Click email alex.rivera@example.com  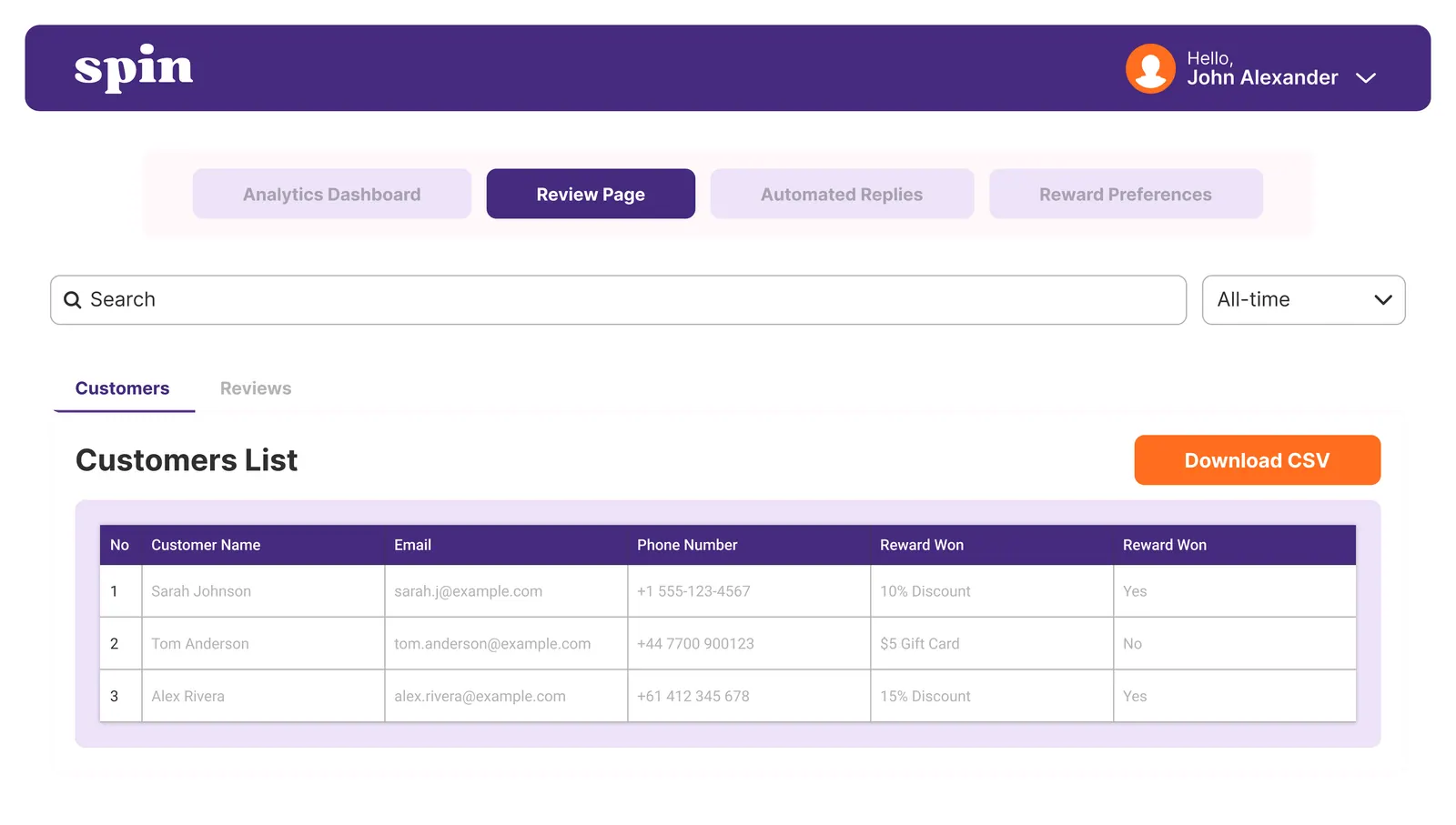(480, 697)
